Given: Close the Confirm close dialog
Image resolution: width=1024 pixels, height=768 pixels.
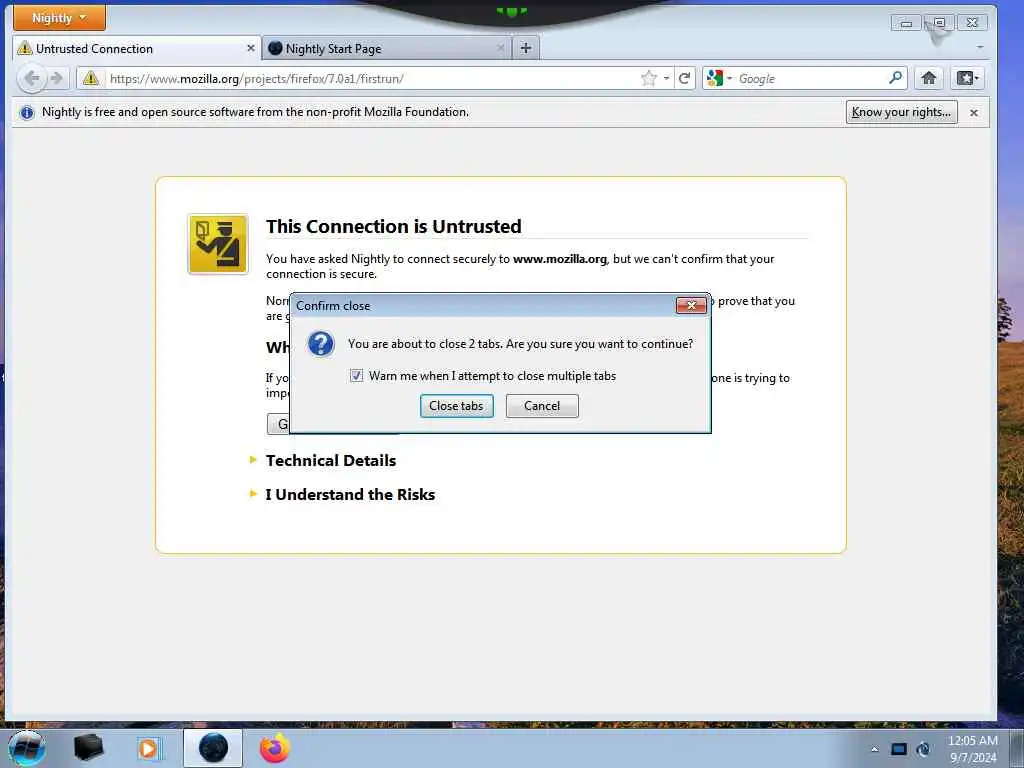Looking at the screenshot, I should pyautogui.click(x=692, y=305).
